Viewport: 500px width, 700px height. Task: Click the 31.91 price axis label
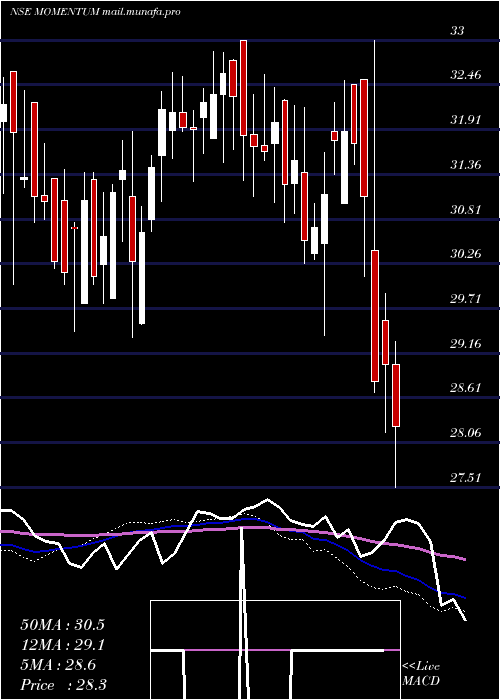(466, 120)
